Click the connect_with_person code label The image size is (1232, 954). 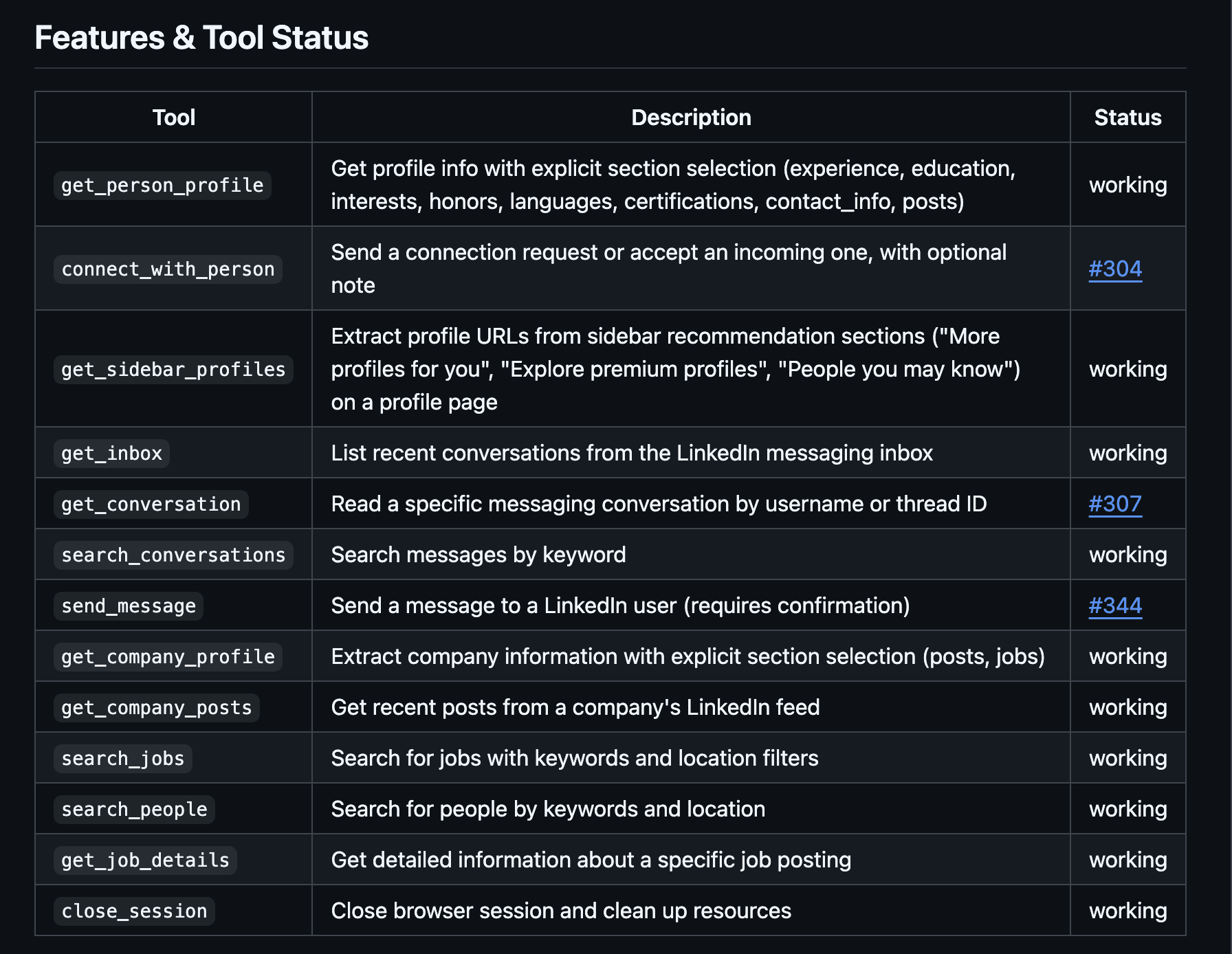point(168,269)
